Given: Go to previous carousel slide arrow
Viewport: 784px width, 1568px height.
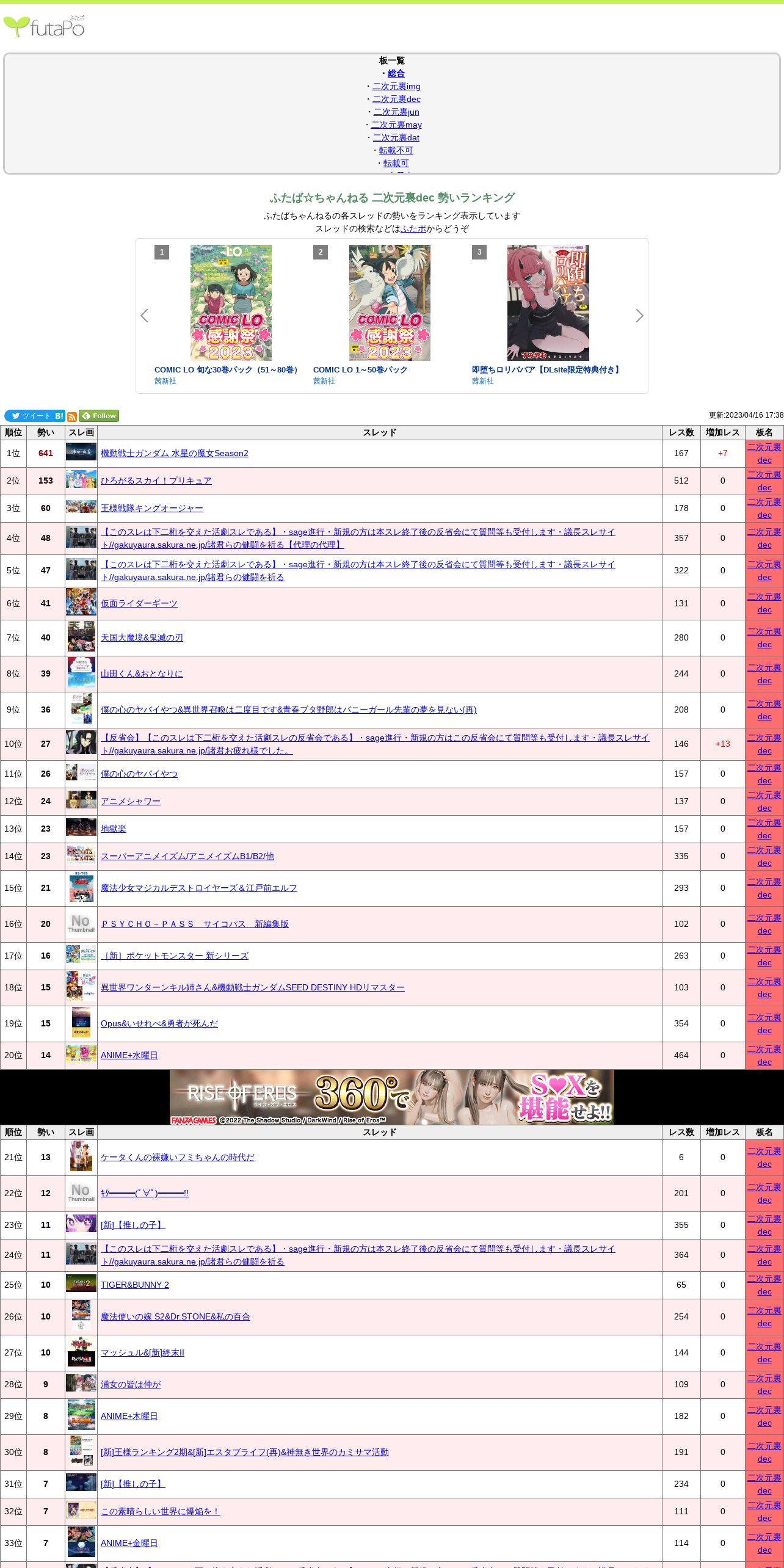Looking at the screenshot, I should click(145, 316).
